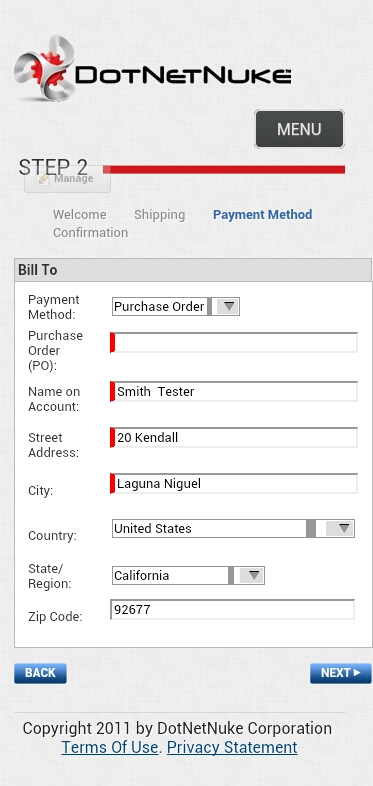This screenshot has width=373, height=786.
Task: Click the DotNetNuke gear logo icon
Action: pyautogui.click(x=44, y=69)
